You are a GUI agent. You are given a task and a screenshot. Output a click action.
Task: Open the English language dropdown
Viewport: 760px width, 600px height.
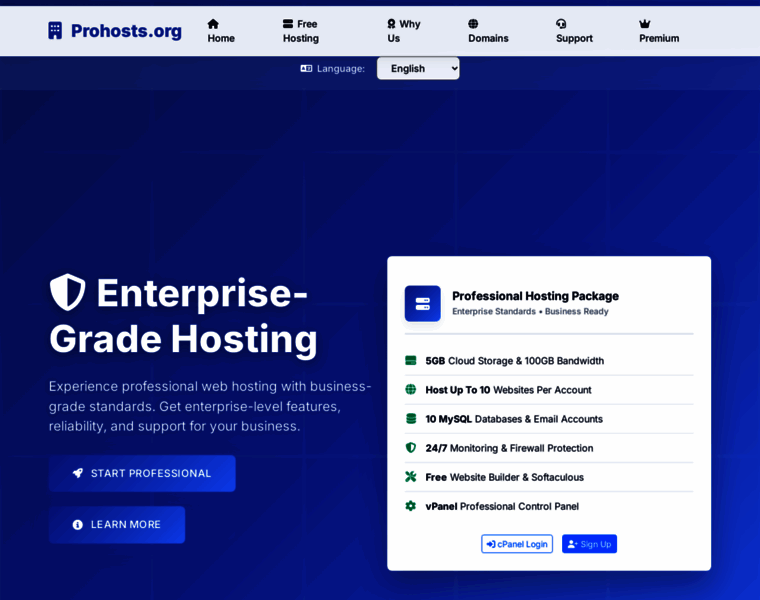418,68
